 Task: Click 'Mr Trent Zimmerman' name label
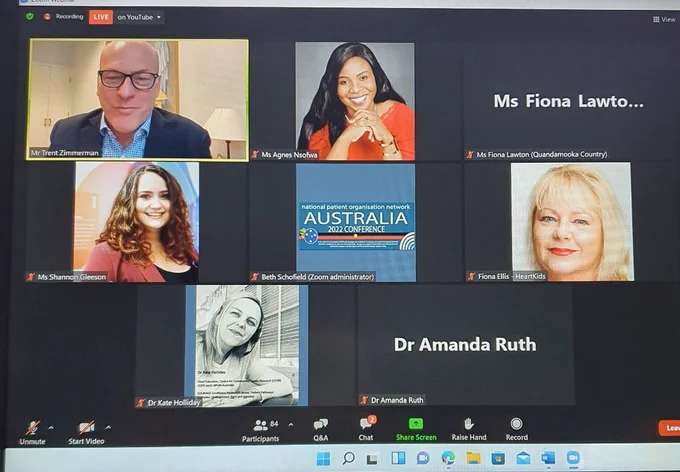click(65, 153)
